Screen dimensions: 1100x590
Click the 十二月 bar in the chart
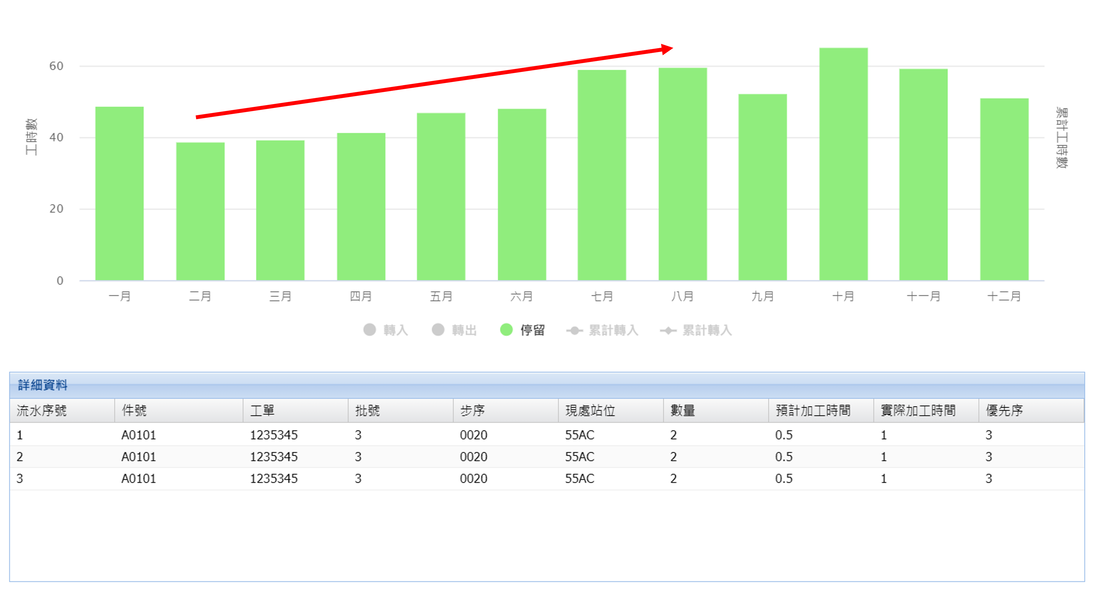[x=1004, y=190]
